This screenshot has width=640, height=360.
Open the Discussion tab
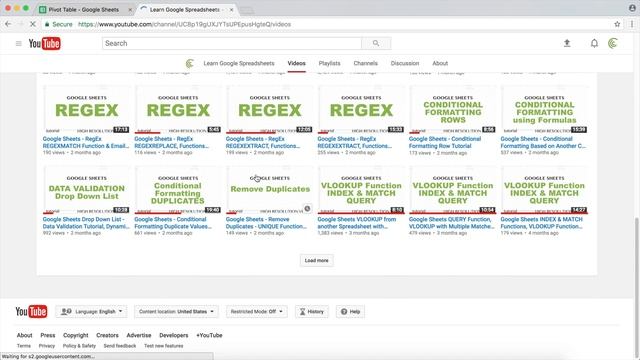[x=405, y=63]
